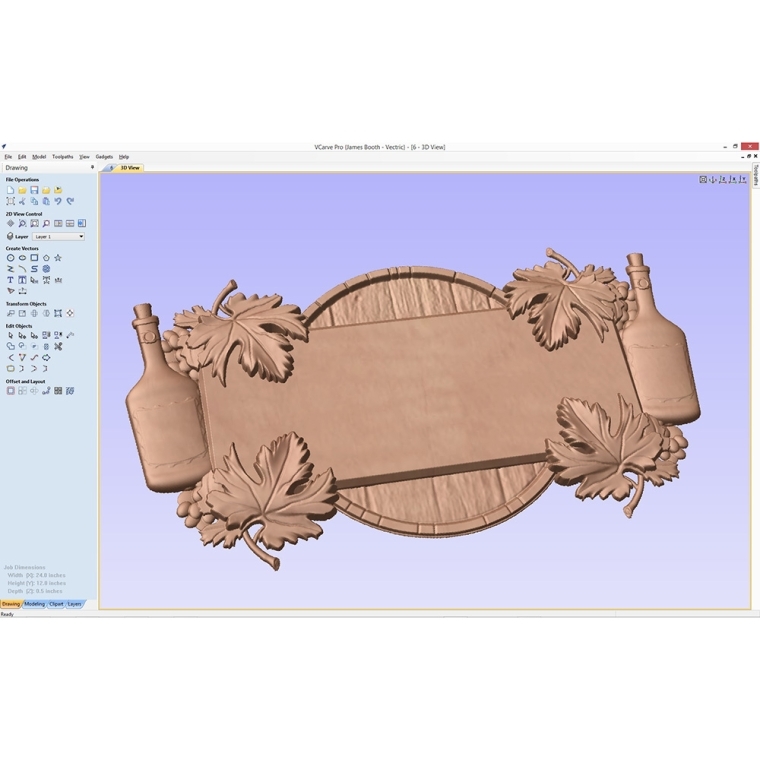The image size is (760, 760).
Task: Restore the inner document window
Action: pyautogui.click(x=749, y=157)
